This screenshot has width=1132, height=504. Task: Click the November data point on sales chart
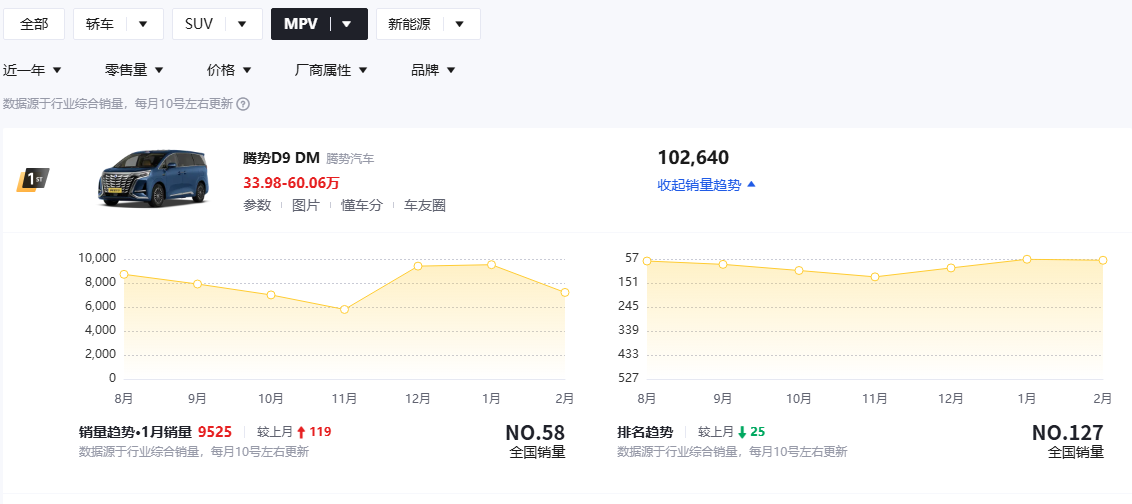click(x=344, y=309)
